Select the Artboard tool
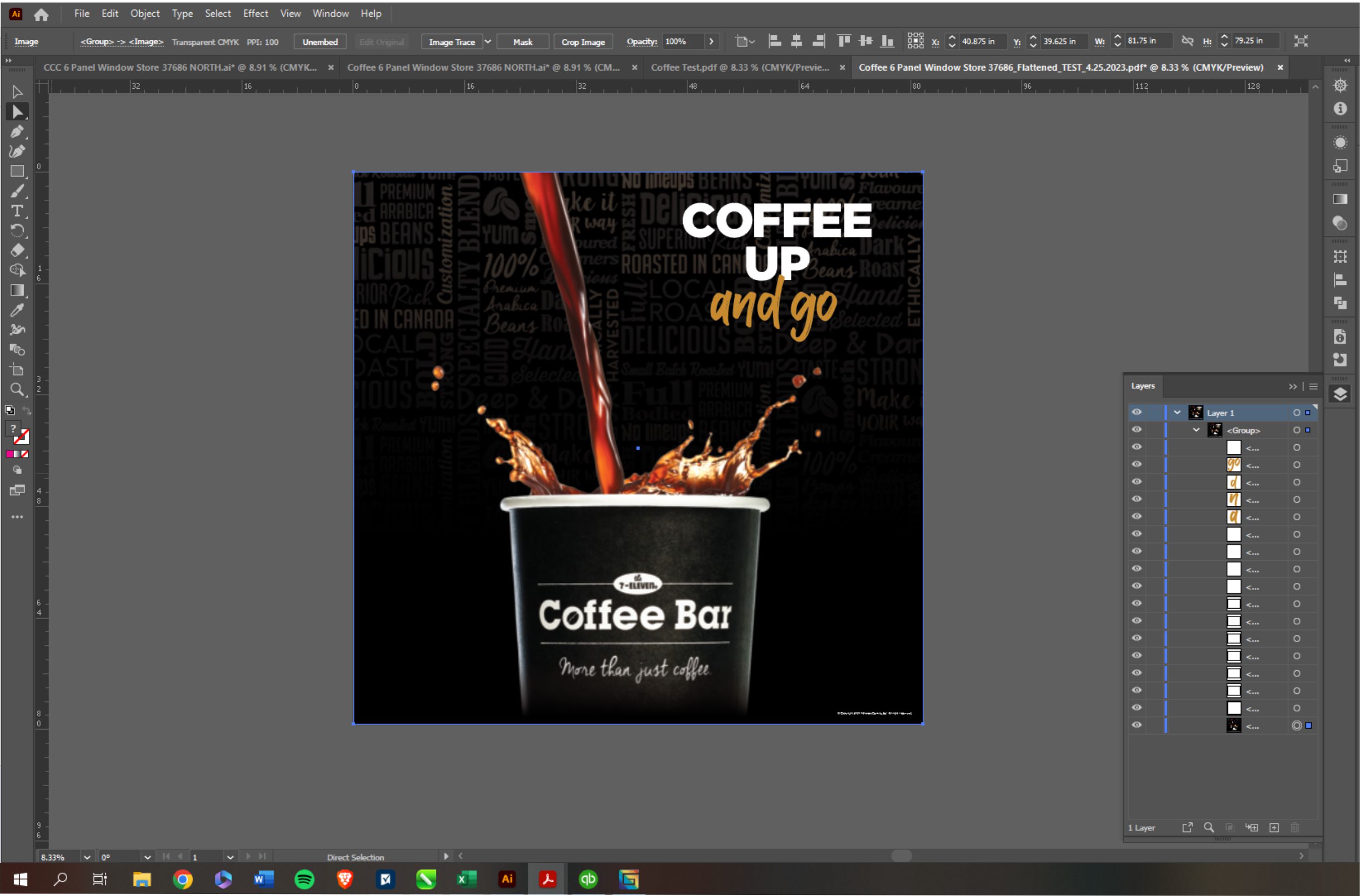Screen dimensions: 1360x896 17,370
